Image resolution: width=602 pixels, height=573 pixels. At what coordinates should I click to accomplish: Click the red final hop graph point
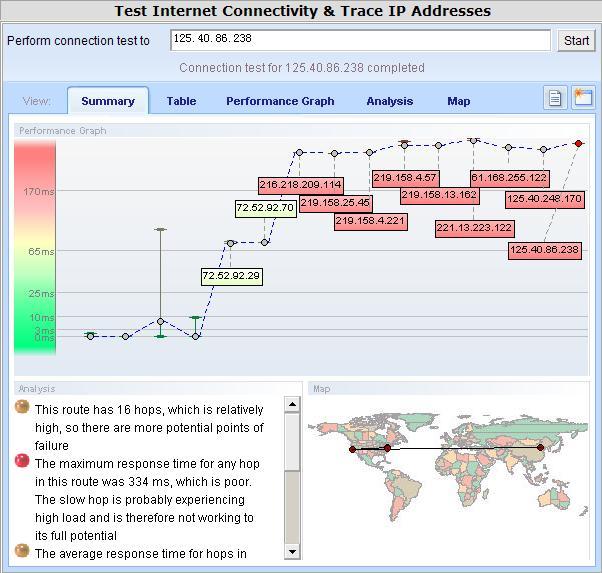[x=579, y=144]
